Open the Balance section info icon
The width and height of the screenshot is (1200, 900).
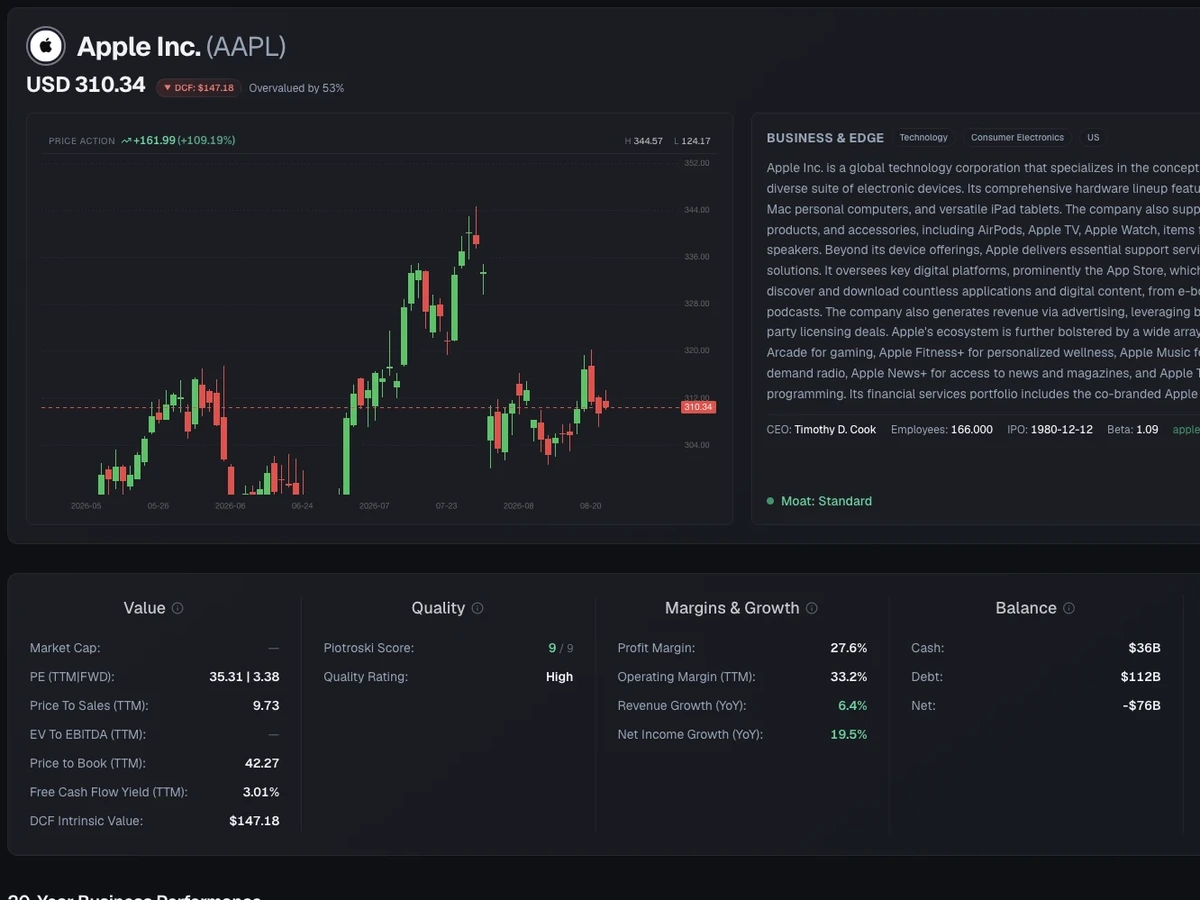(x=1069, y=608)
